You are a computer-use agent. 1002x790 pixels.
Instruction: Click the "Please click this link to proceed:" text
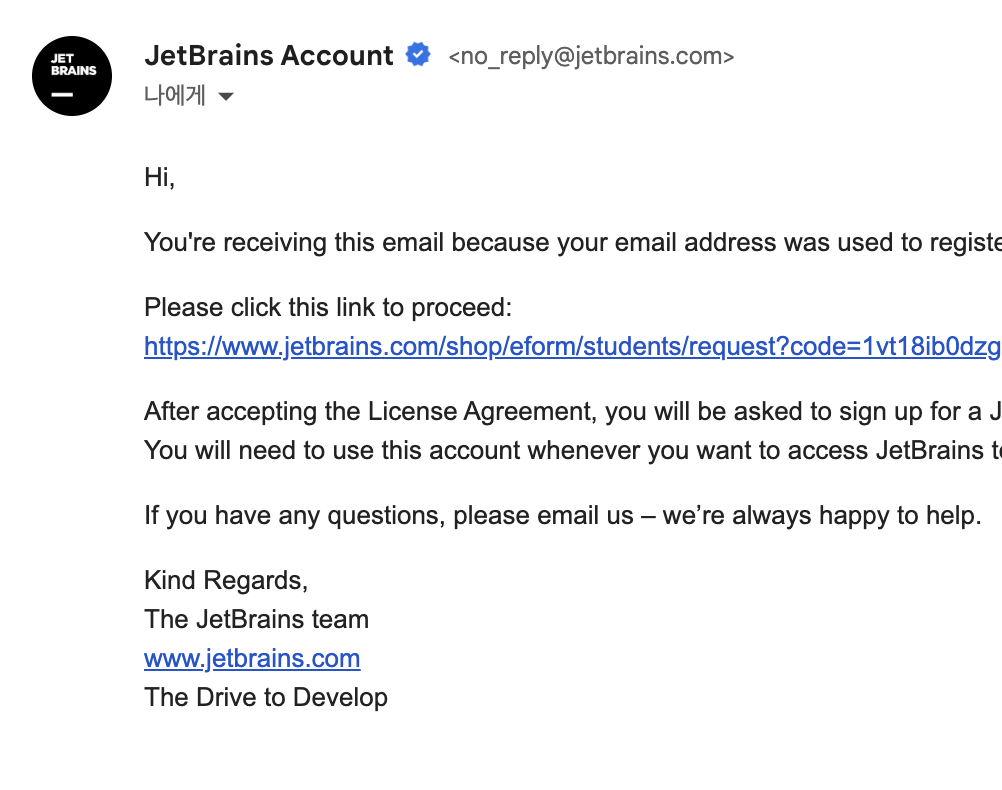(x=328, y=307)
